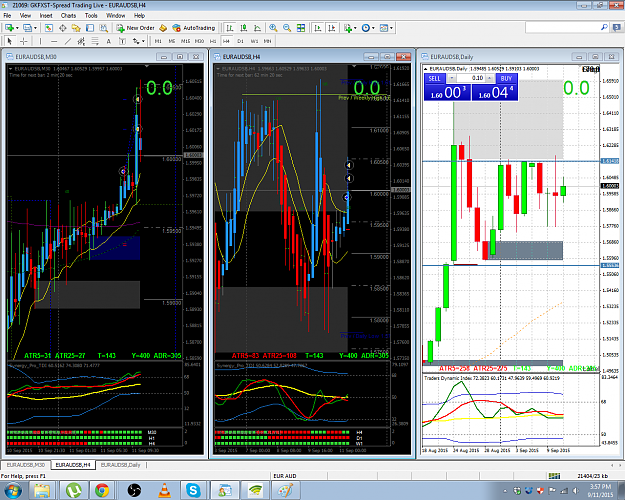
Task: Open the Indicators list icon
Action: tap(348, 28)
